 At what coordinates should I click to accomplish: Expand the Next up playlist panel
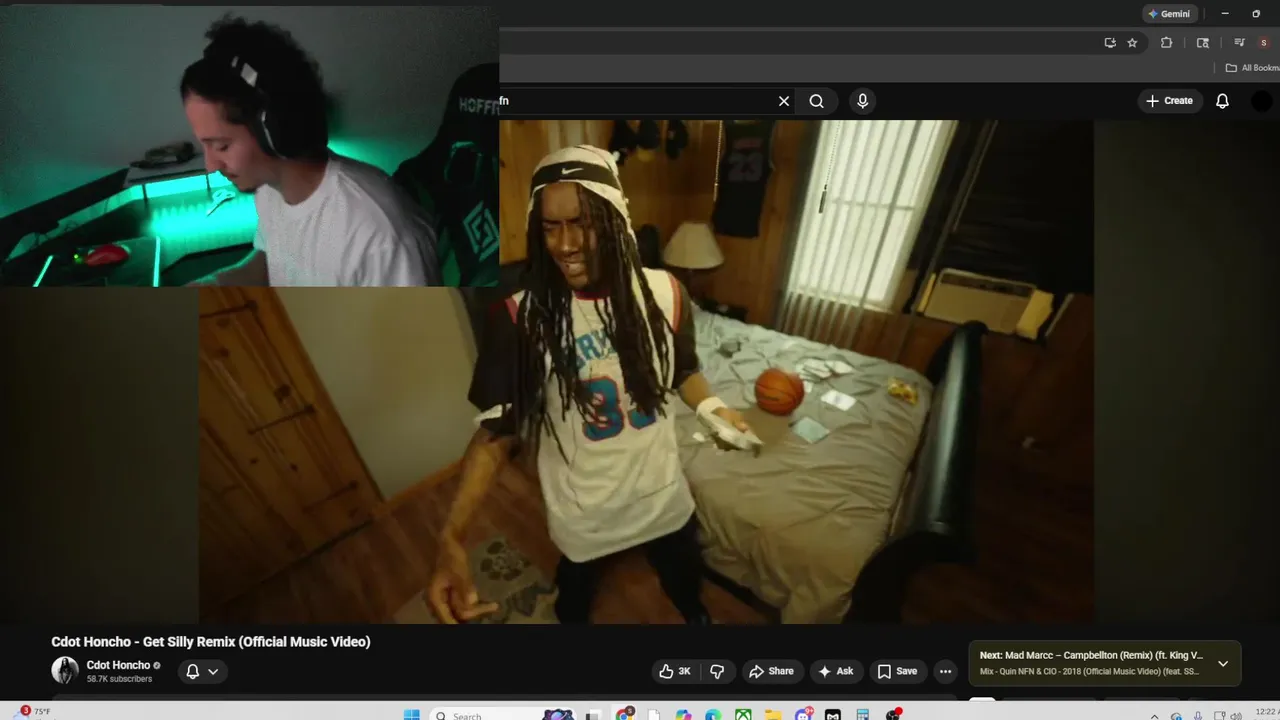(1222, 663)
